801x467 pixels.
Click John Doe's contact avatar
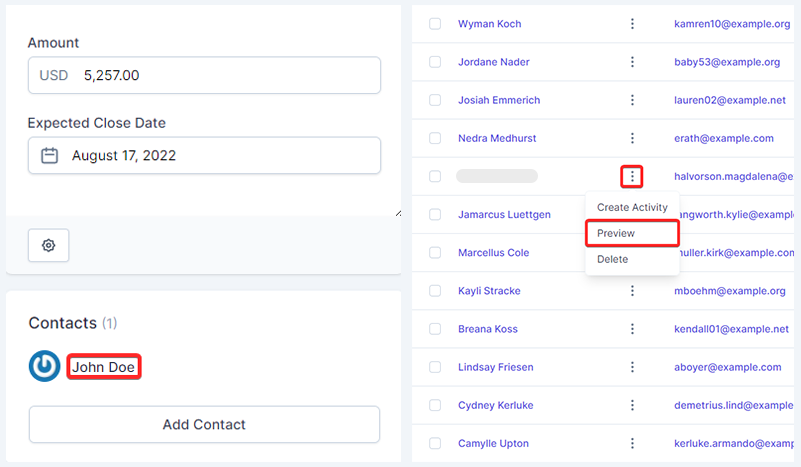click(x=44, y=367)
